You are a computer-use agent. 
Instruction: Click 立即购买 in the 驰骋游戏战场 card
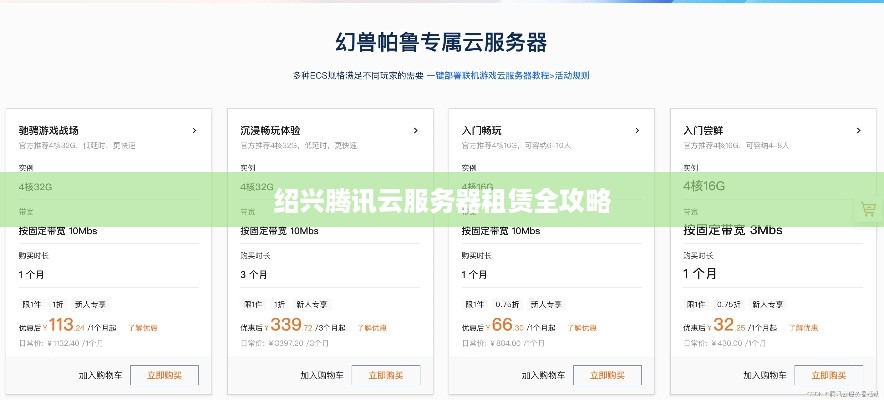[x=165, y=375]
